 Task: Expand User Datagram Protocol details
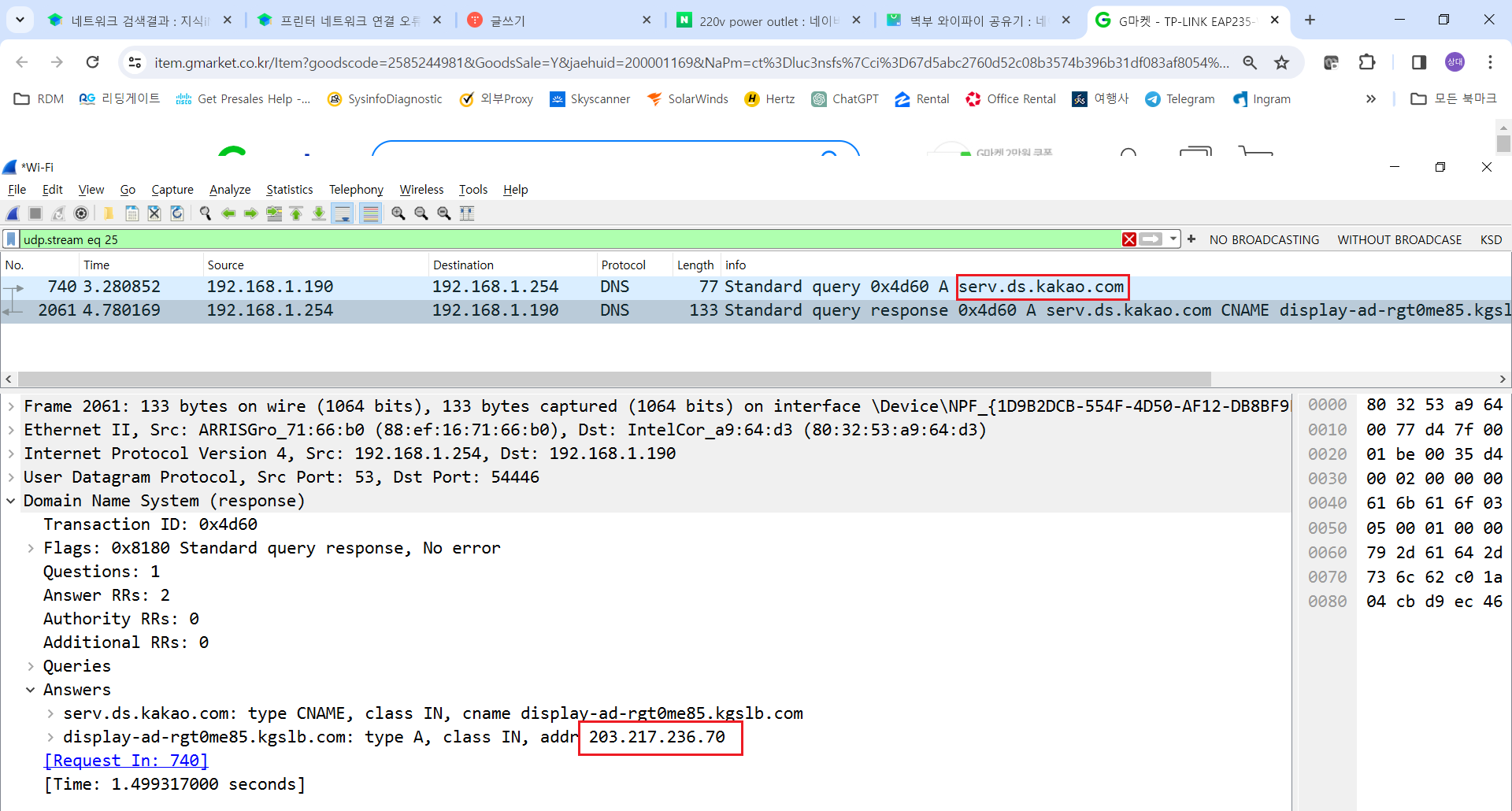click(11, 477)
